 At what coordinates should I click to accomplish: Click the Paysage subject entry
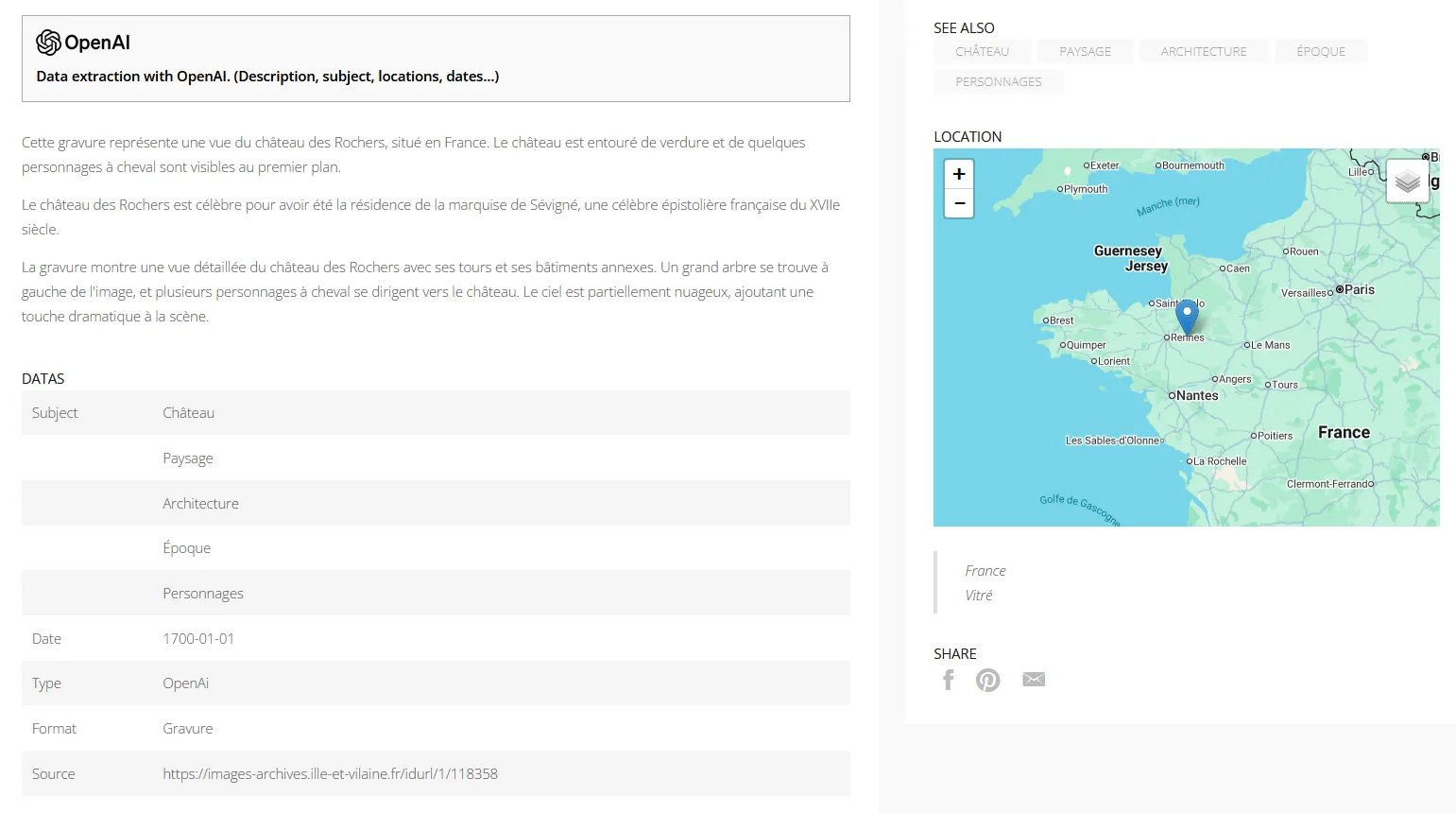pos(187,458)
